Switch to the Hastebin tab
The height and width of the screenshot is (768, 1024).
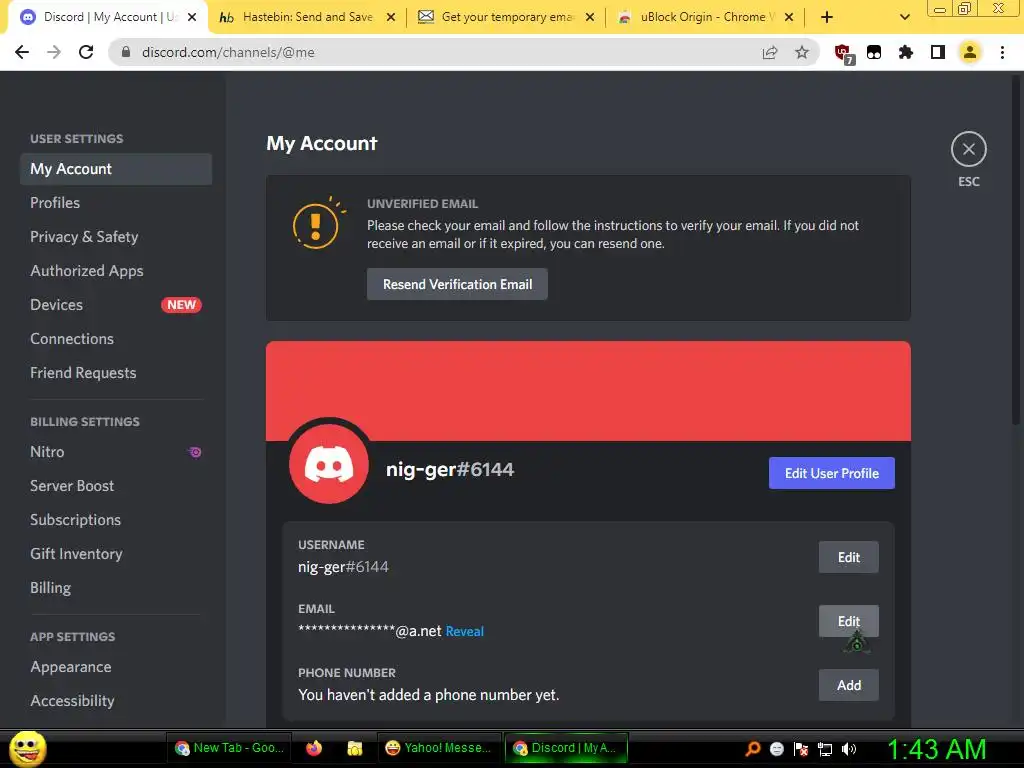point(307,17)
